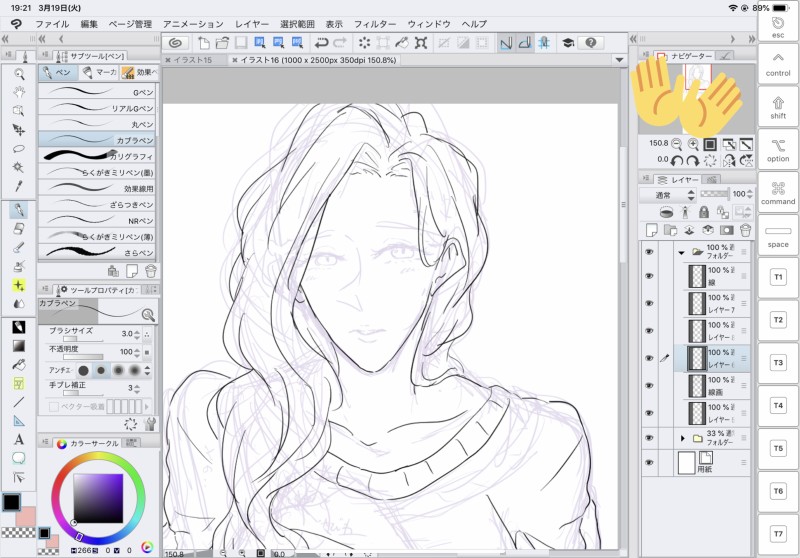Open the レイヤー menu

252,24
